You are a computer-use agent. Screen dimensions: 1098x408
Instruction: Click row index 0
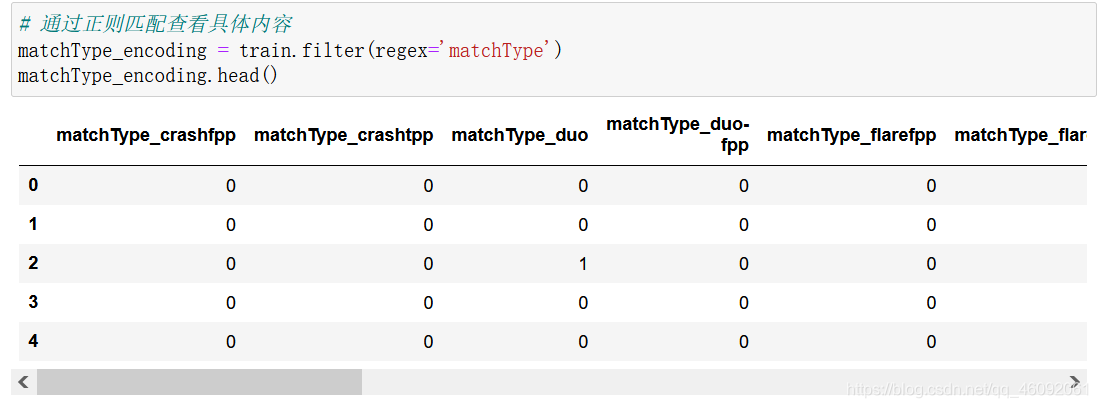pos(33,185)
